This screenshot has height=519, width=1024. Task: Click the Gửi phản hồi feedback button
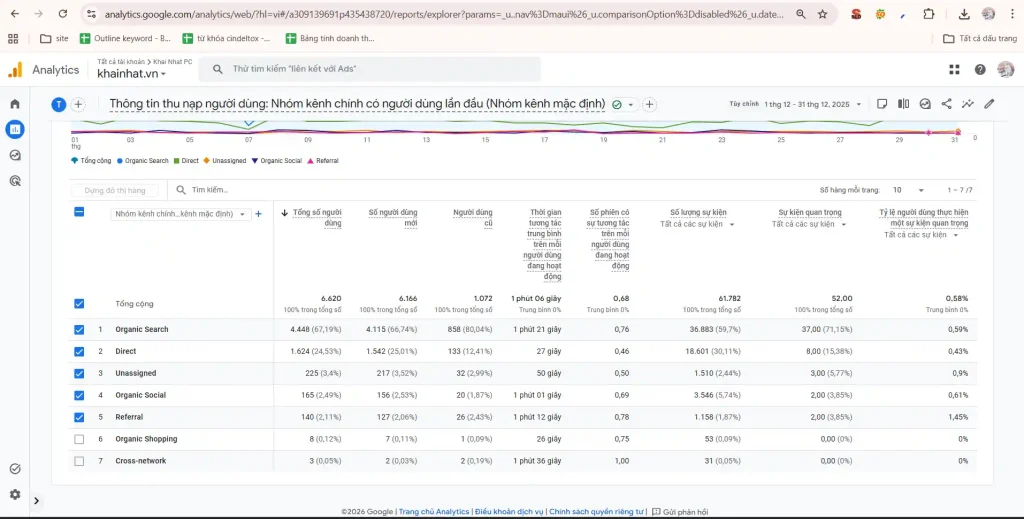pos(680,512)
